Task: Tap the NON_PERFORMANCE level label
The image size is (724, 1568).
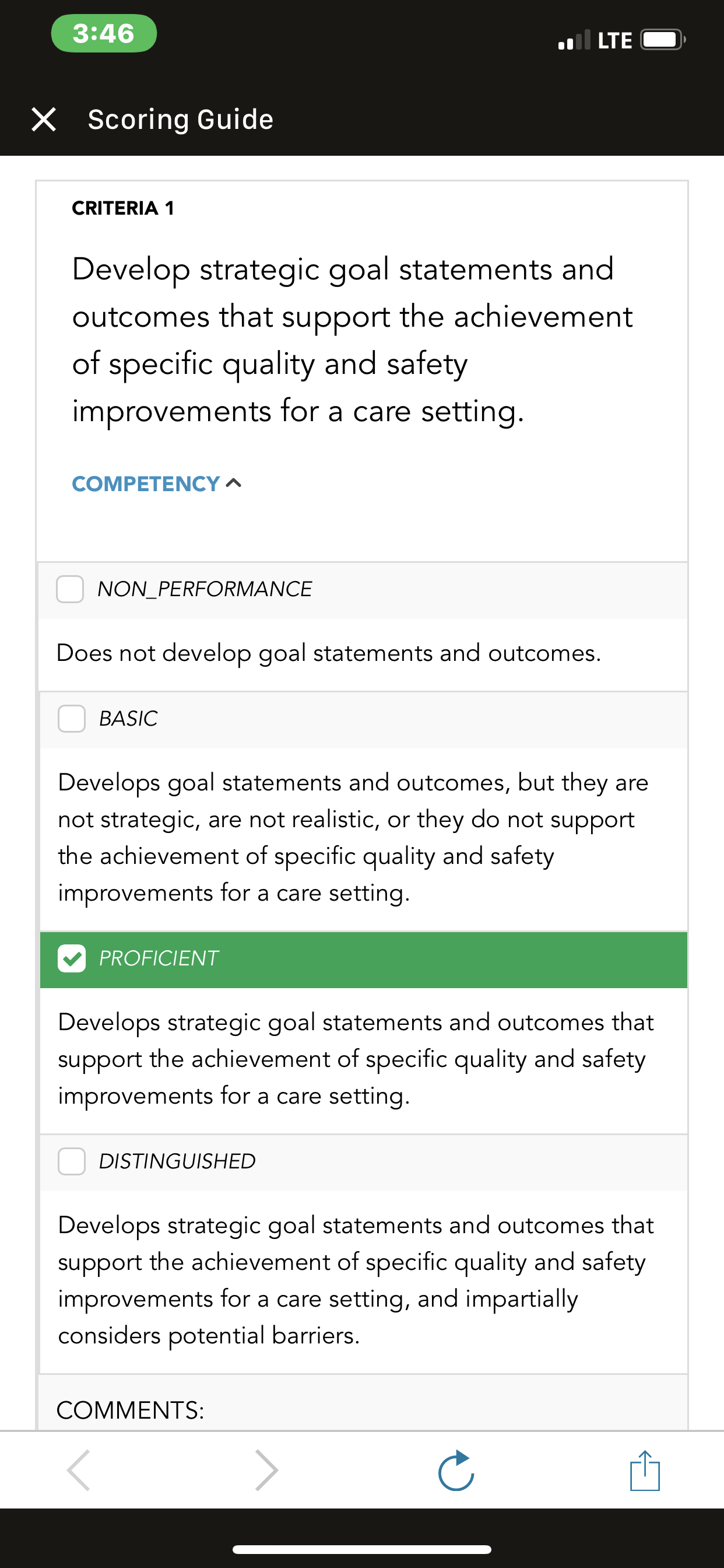Action: pyautogui.click(x=205, y=589)
